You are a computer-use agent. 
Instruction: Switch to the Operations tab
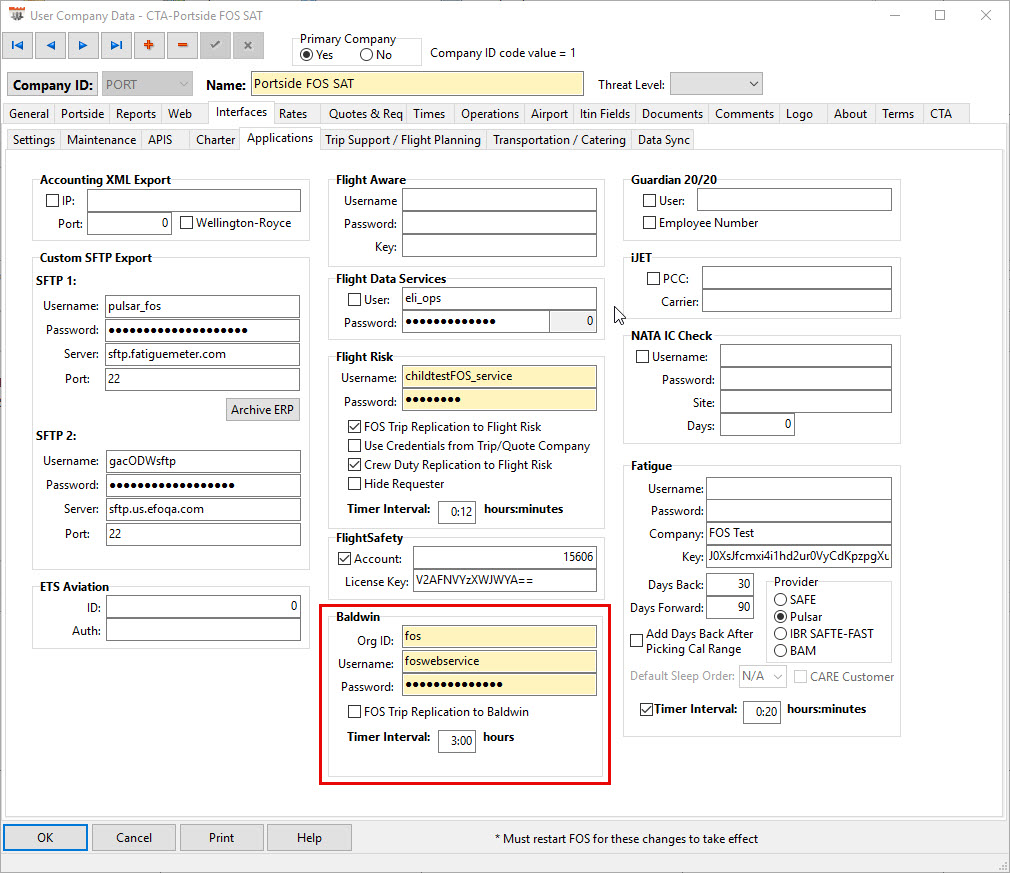pos(490,114)
